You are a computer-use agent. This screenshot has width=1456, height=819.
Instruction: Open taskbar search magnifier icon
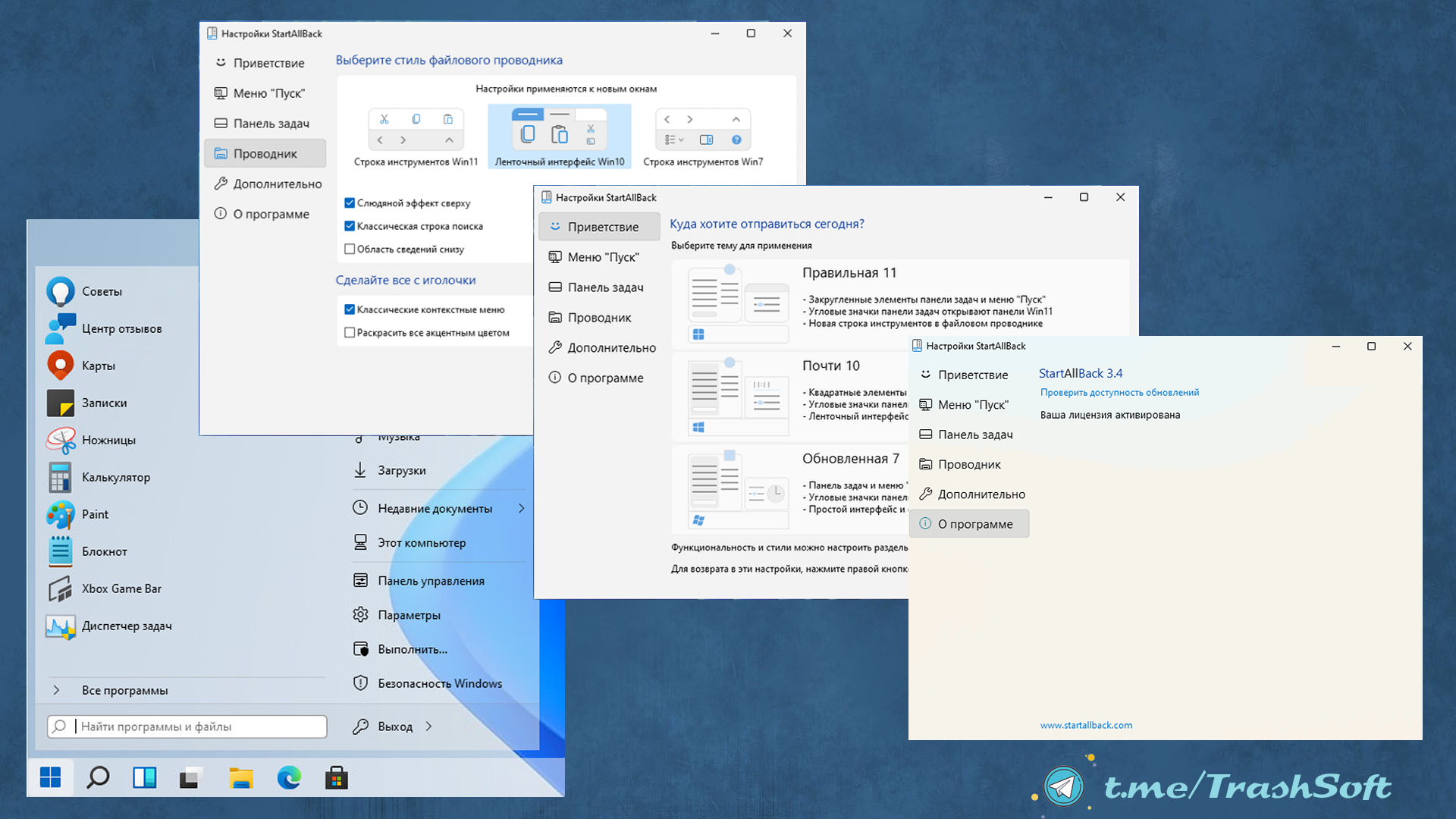(98, 777)
